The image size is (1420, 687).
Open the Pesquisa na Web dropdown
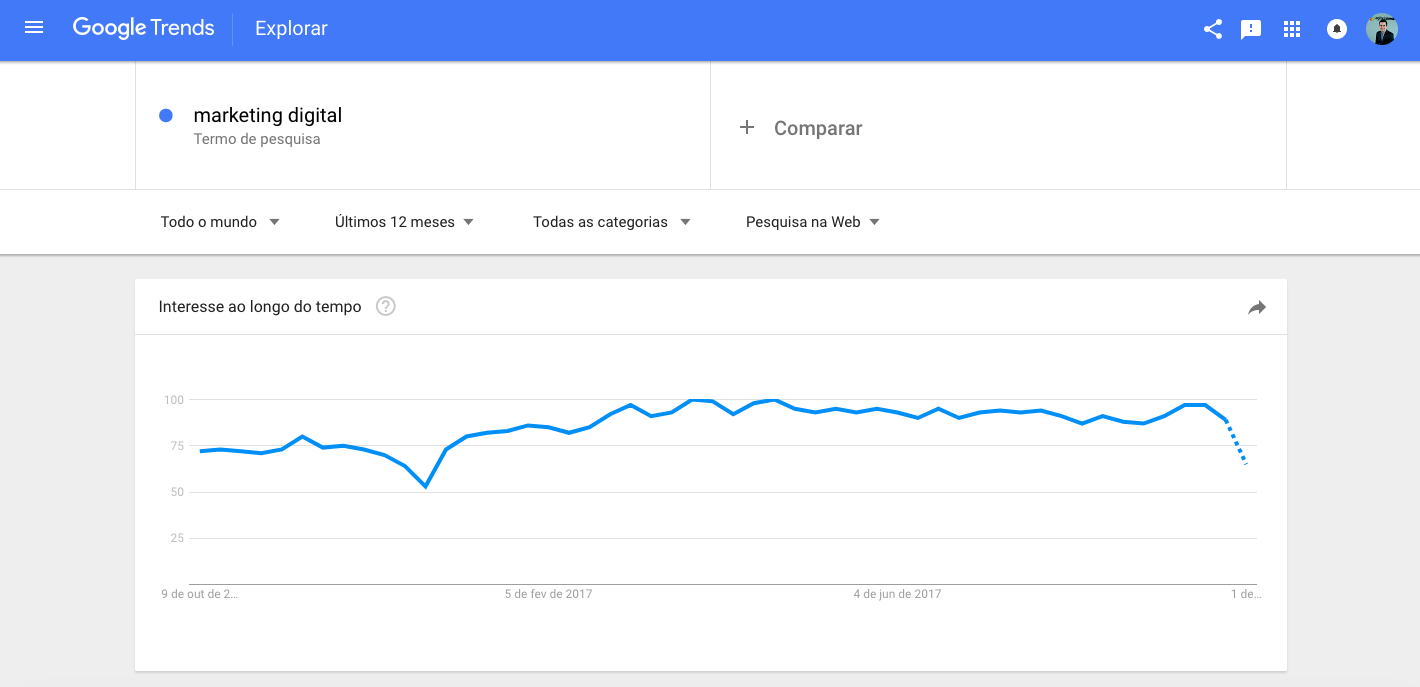tap(812, 222)
